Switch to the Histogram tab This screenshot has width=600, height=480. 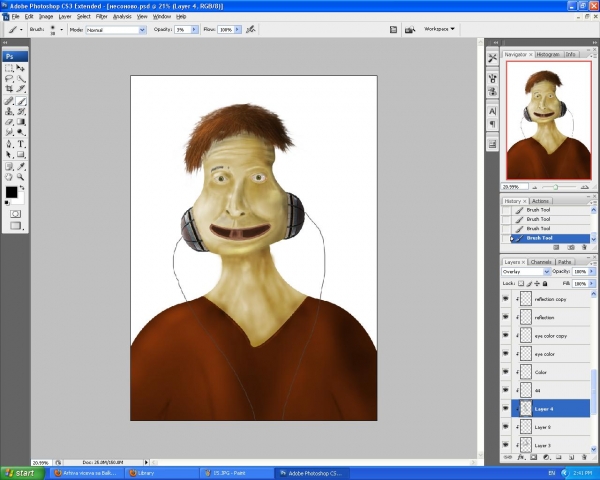point(548,55)
